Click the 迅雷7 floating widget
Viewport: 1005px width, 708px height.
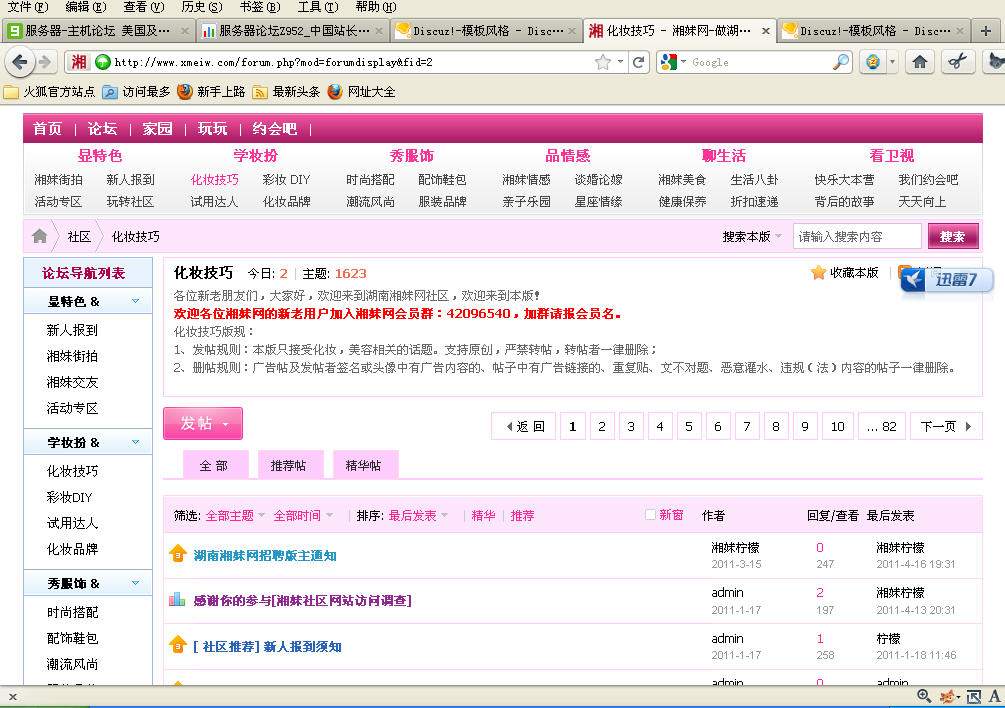(x=947, y=279)
